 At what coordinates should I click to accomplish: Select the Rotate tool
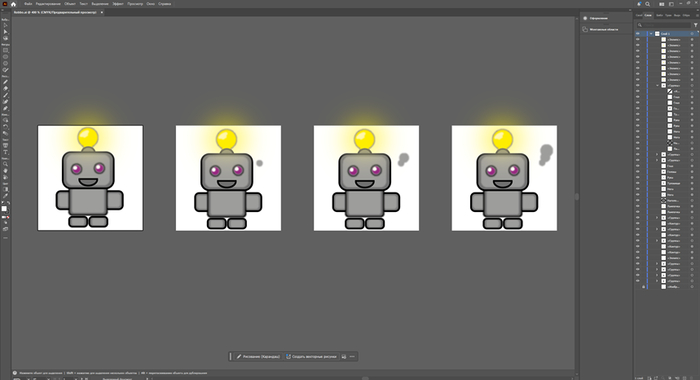point(5,127)
